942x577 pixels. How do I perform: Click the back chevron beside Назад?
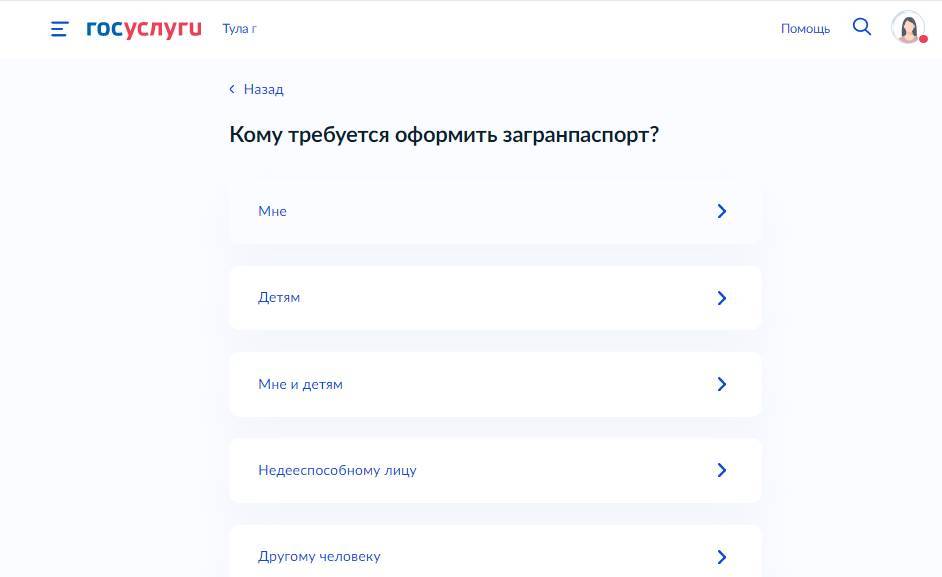click(x=232, y=89)
